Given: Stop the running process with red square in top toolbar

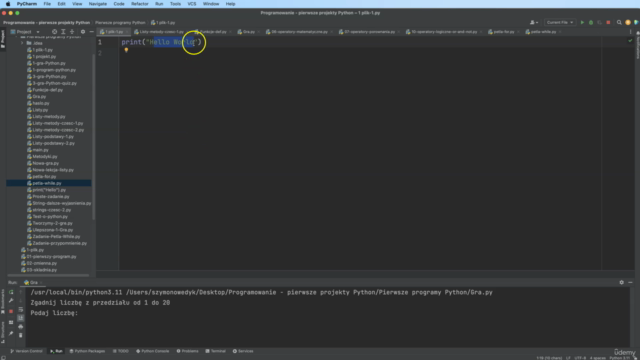Looking at the screenshot, I should tap(608, 22).
